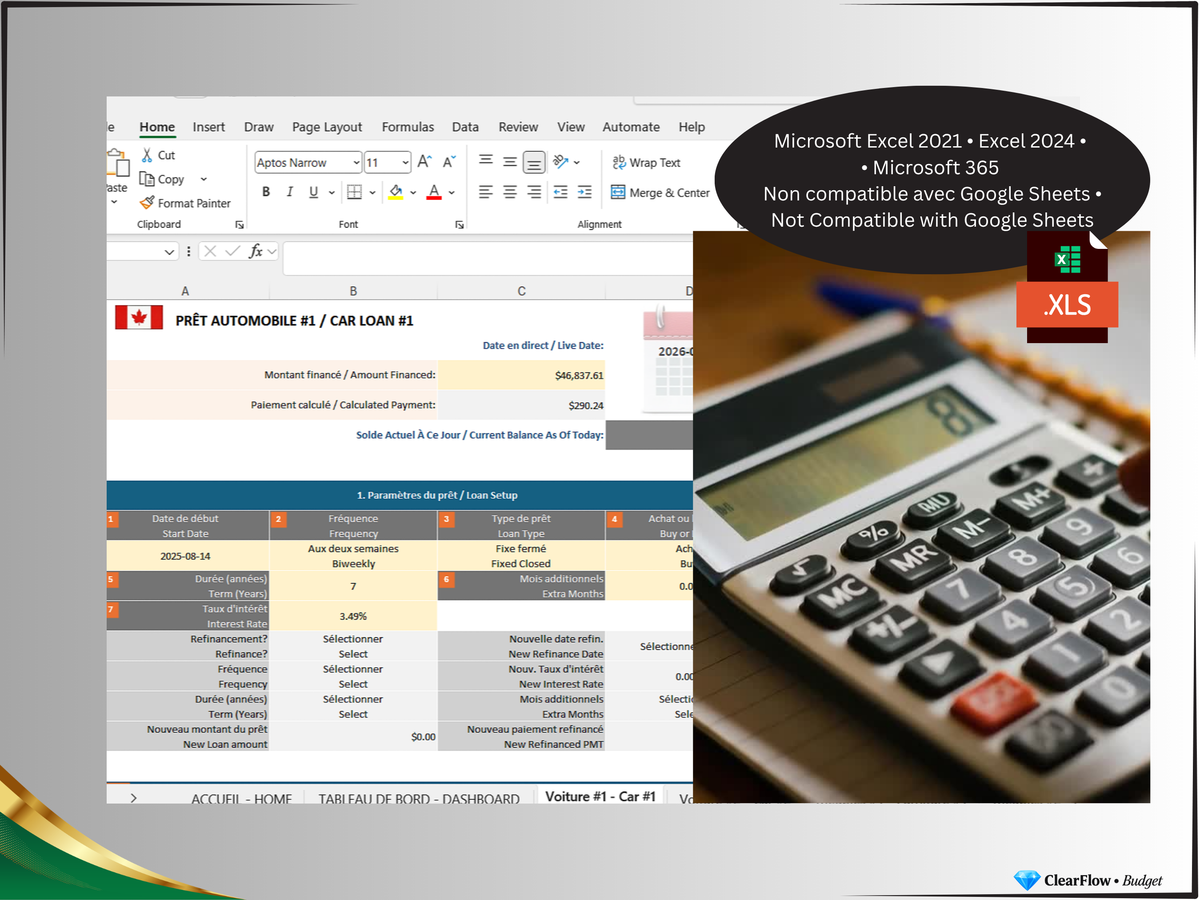
Task: Open orientation dropdown arrow
Action: (x=578, y=163)
